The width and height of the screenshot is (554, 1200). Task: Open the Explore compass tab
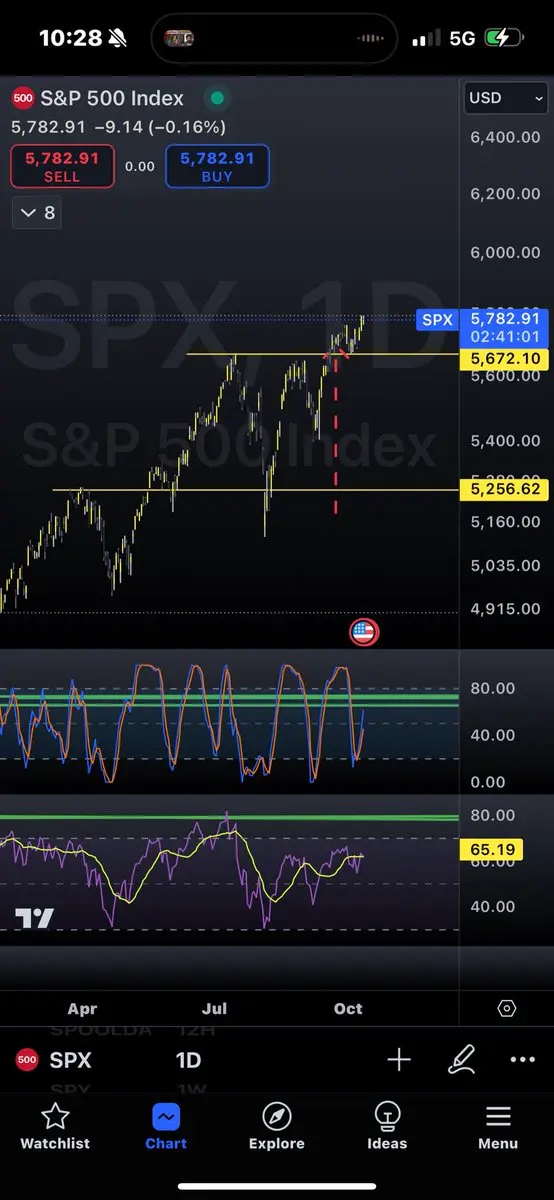pos(276,1126)
